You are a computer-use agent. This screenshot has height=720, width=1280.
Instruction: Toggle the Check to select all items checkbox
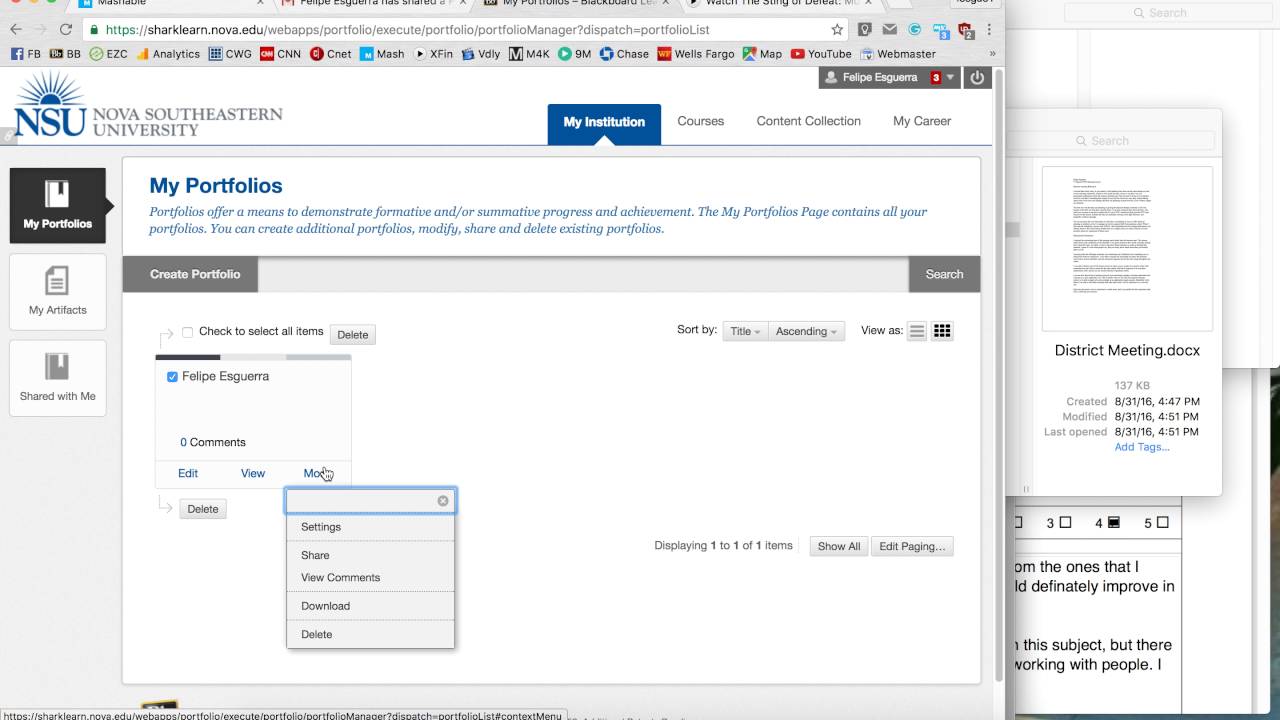pyautogui.click(x=187, y=332)
